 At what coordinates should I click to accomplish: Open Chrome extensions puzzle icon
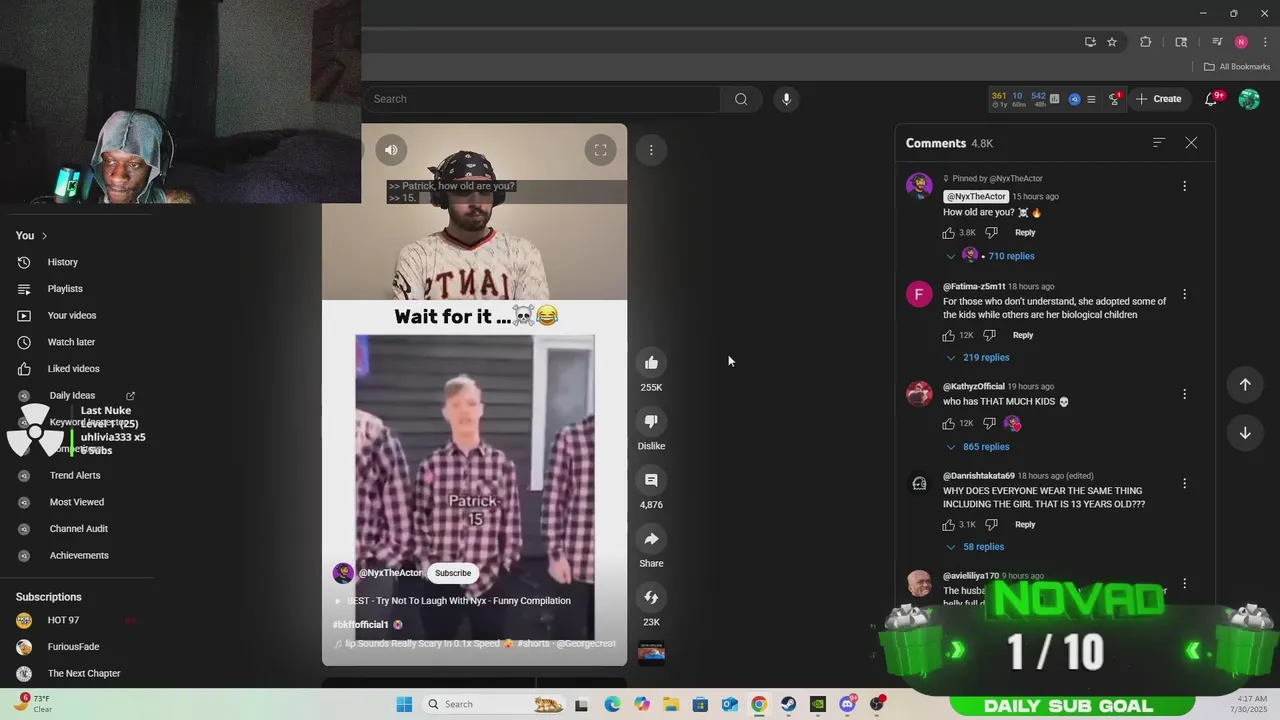[1146, 42]
